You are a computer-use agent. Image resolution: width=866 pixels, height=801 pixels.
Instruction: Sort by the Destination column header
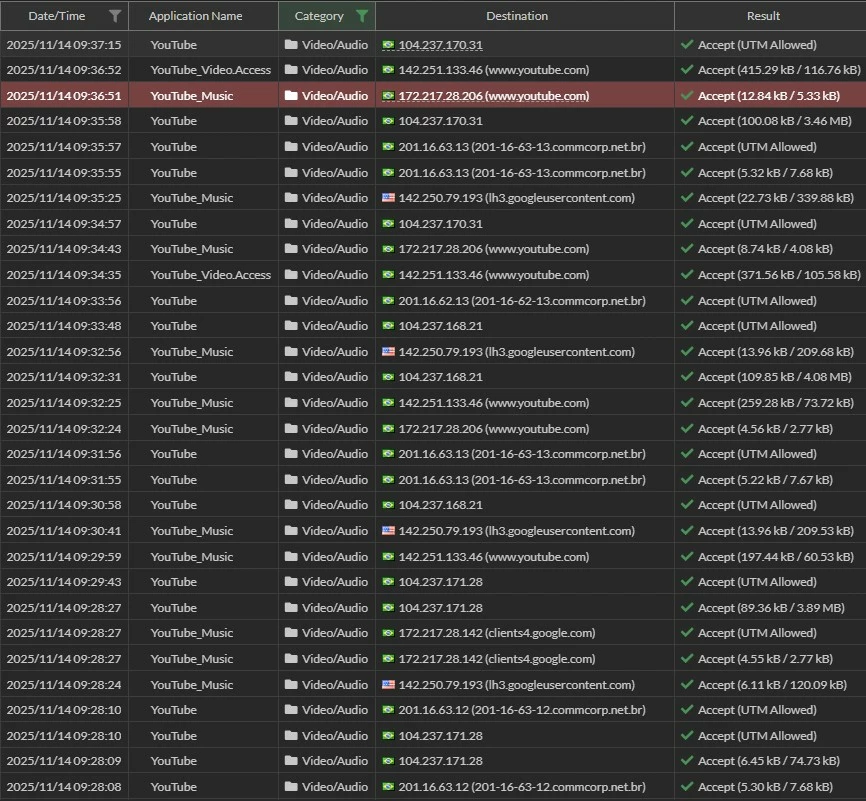click(517, 16)
